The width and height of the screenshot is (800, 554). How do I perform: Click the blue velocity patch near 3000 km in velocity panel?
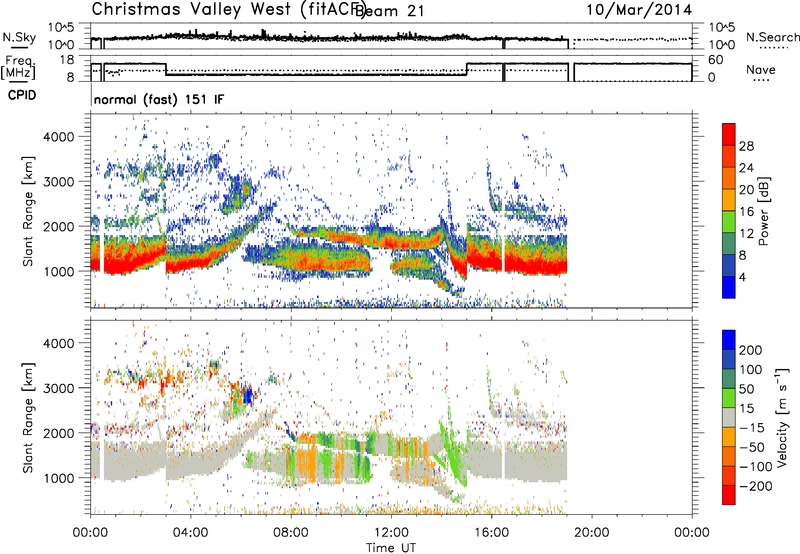tap(248, 396)
